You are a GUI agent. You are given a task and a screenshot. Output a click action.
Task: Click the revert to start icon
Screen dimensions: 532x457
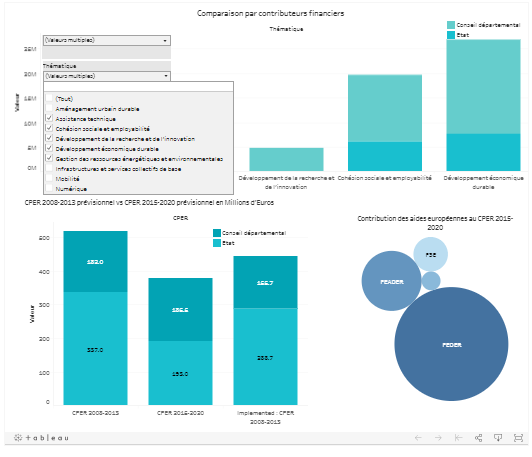click(458, 438)
